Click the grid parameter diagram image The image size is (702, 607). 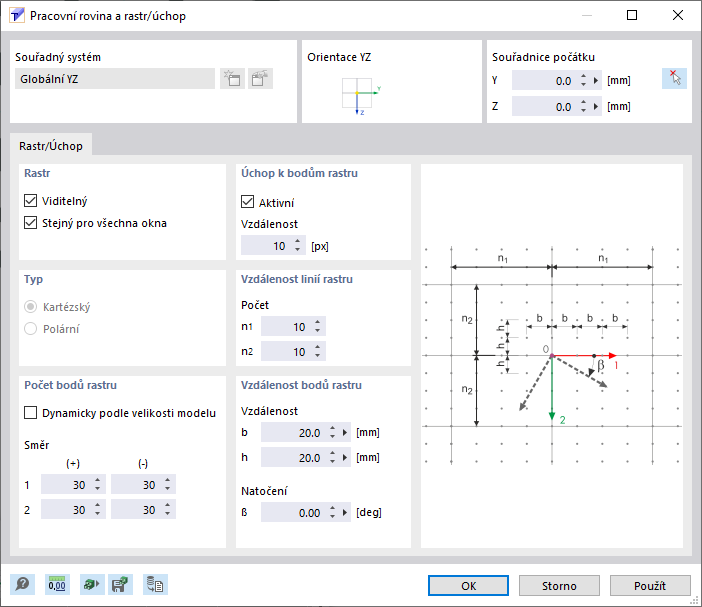[552, 355]
